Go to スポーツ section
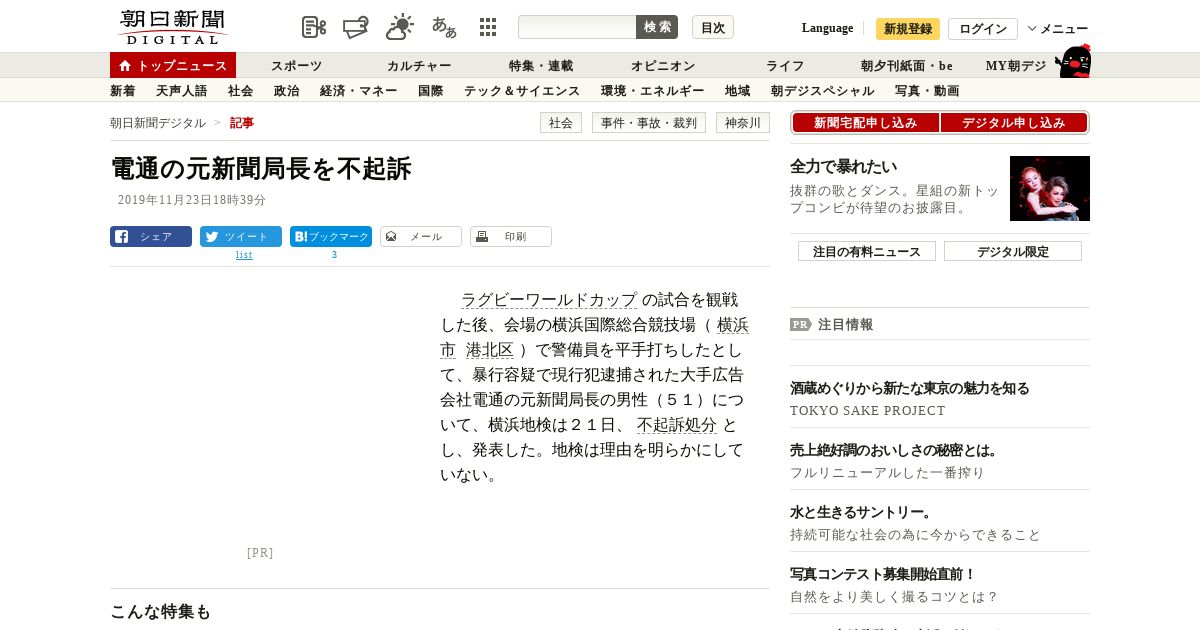The width and height of the screenshot is (1200, 630). click(297, 66)
